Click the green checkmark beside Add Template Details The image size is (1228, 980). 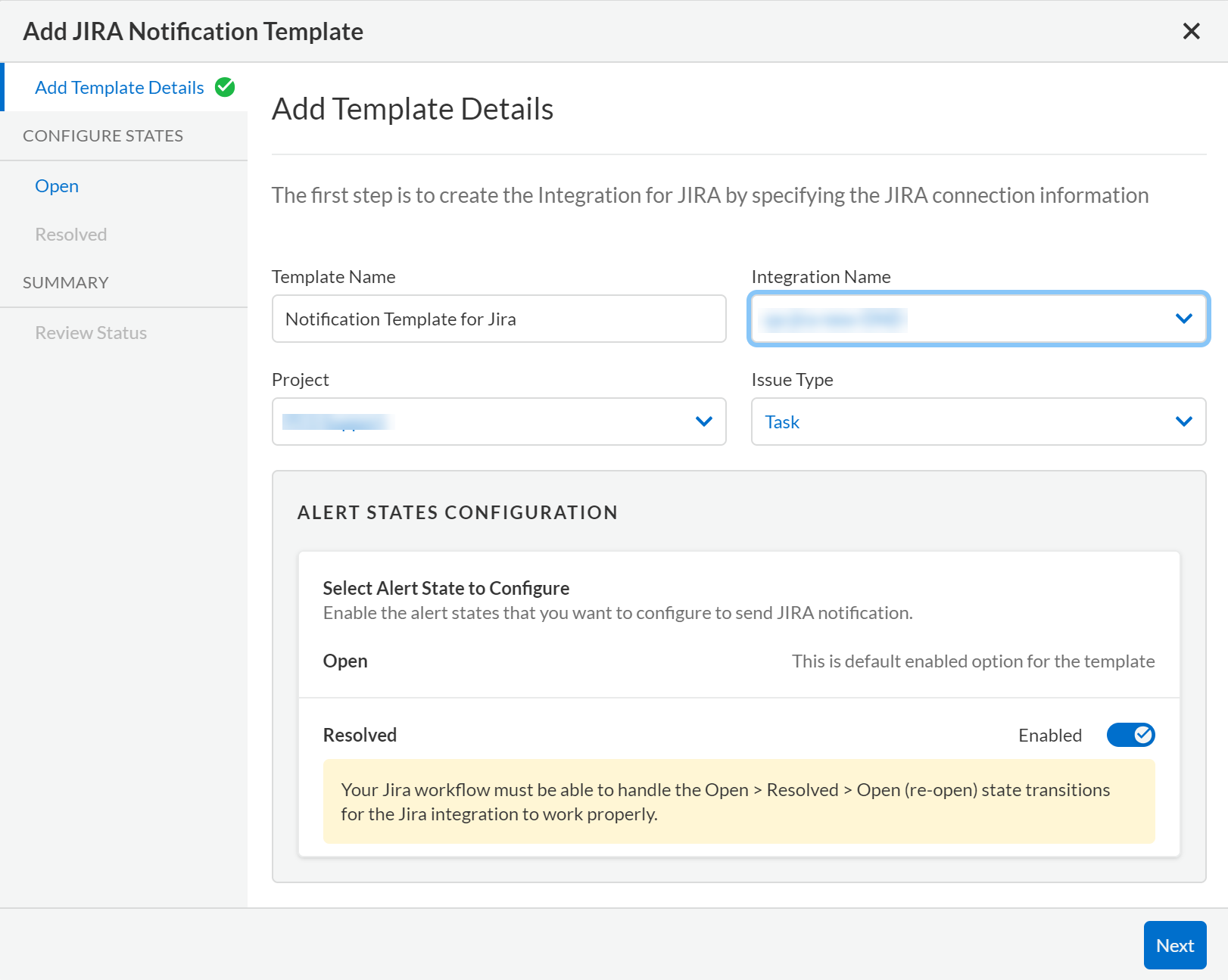point(225,87)
